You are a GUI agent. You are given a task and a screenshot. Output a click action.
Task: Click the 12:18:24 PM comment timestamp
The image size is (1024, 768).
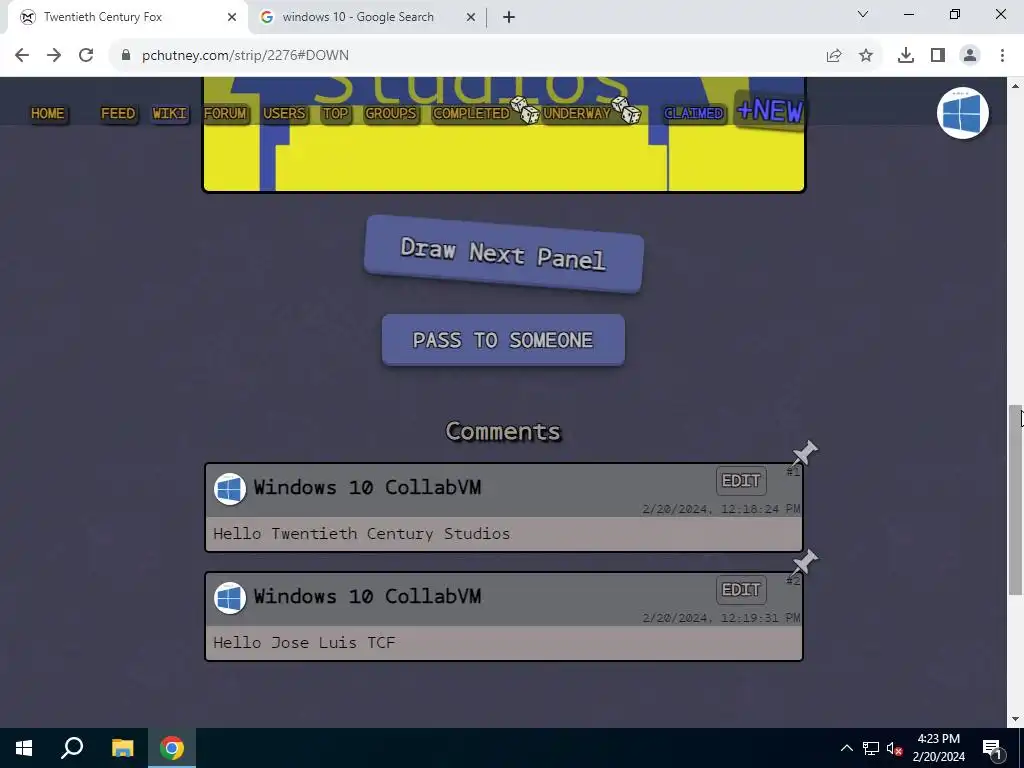[721, 509]
